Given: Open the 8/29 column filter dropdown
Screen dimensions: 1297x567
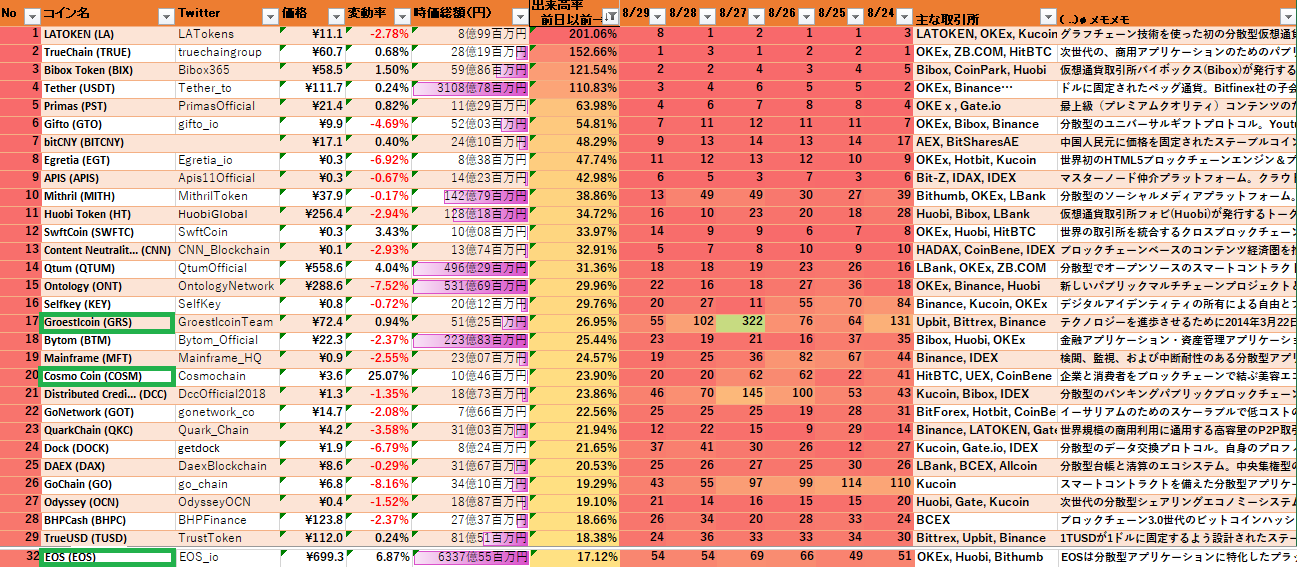Looking at the screenshot, I should click(660, 17).
